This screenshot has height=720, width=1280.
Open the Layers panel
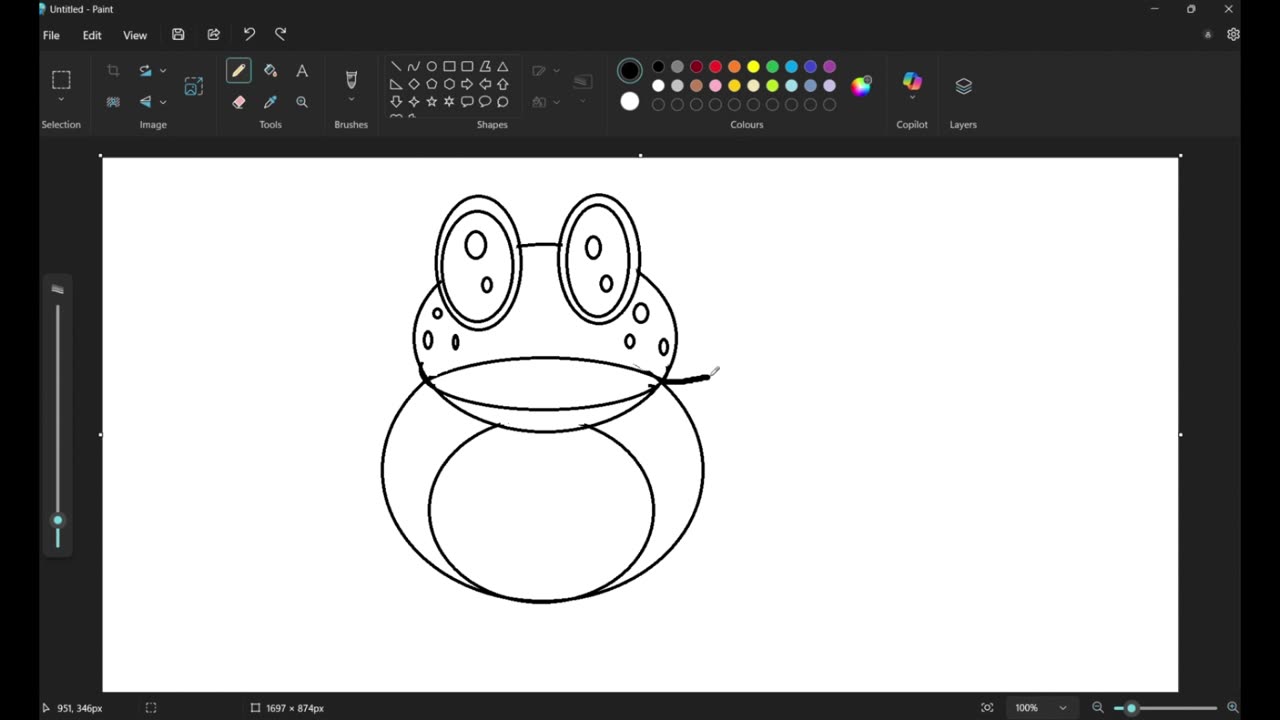click(963, 86)
